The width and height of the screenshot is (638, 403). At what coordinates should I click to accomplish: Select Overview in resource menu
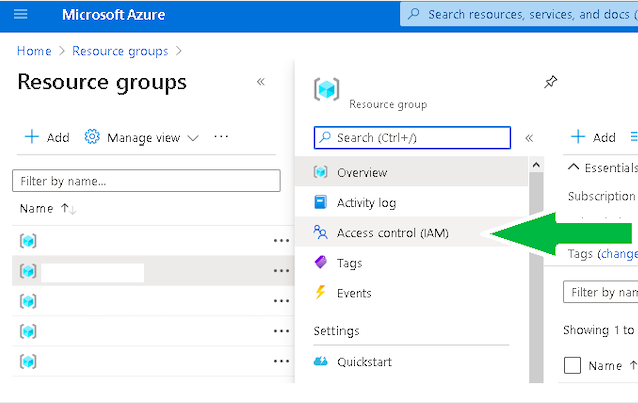pyautogui.click(x=411, y=172)
